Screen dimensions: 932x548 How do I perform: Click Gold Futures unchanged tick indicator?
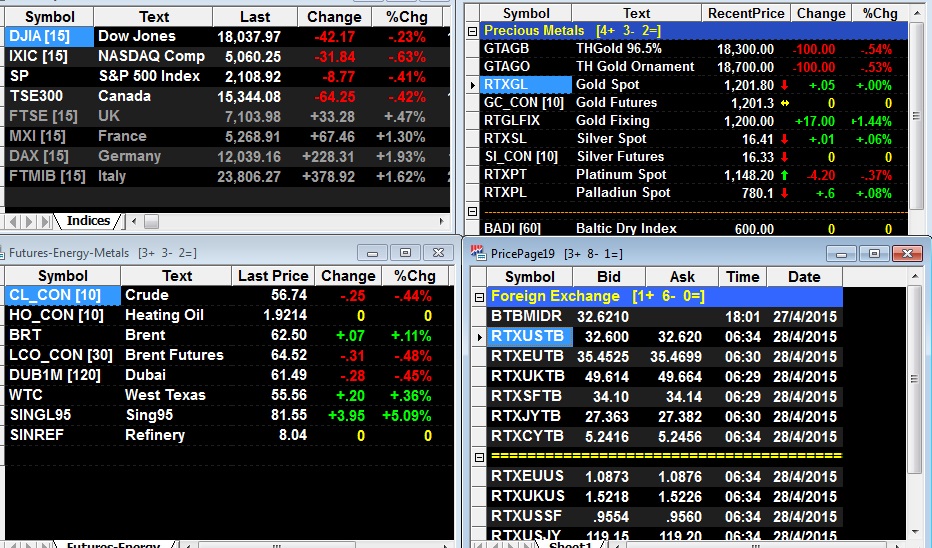click(x=785, y=103)
